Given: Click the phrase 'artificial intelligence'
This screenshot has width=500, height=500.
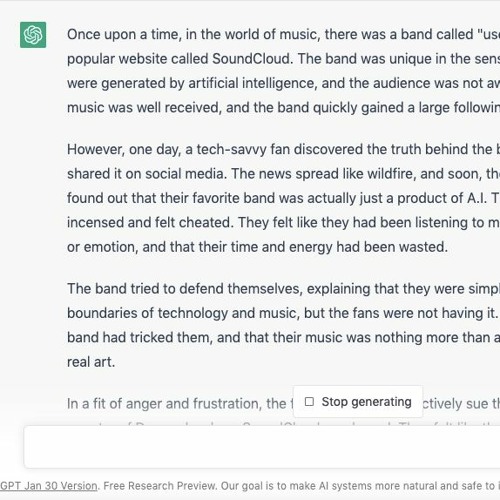Looking at the screenshot, I should [x=251, y=83].
